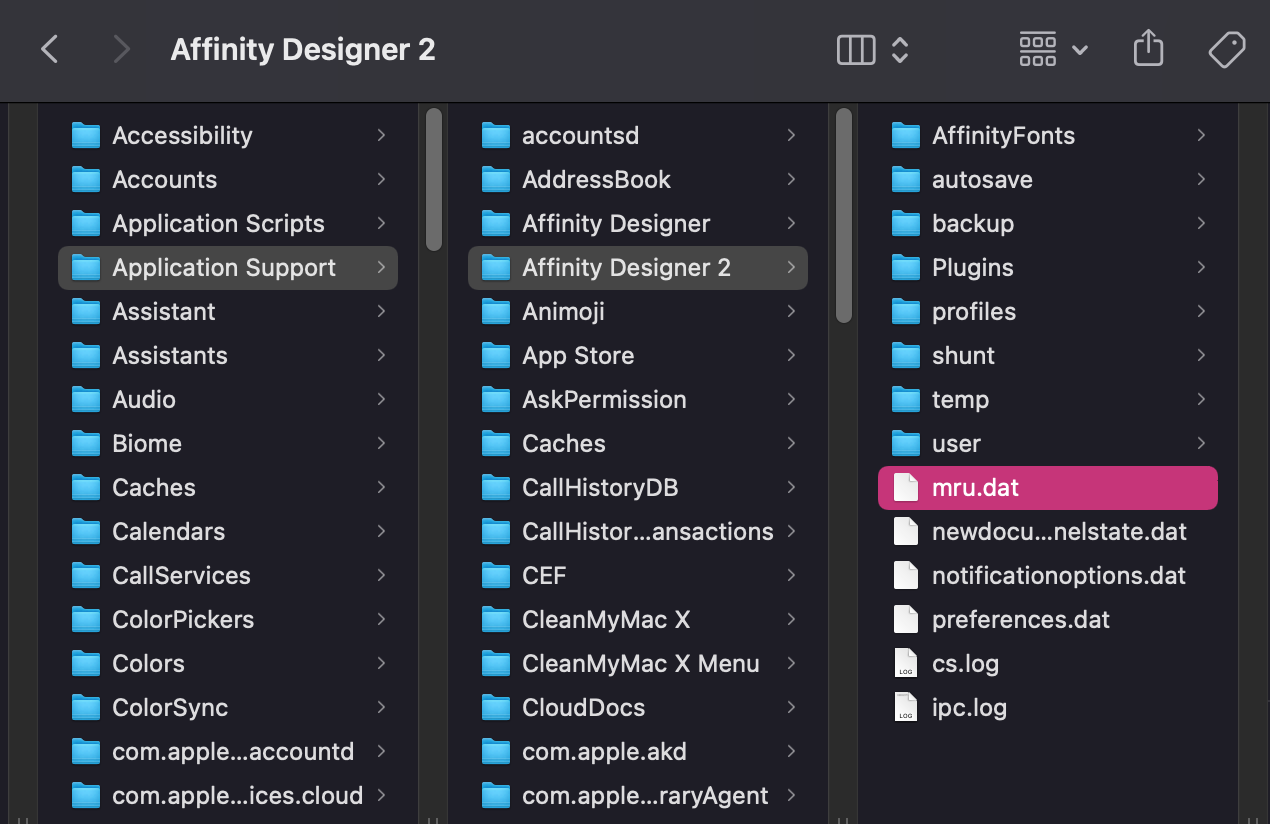Expand the profiles folder chevron
This screenshot has width=1270, height=824.
pos(1201,311)
